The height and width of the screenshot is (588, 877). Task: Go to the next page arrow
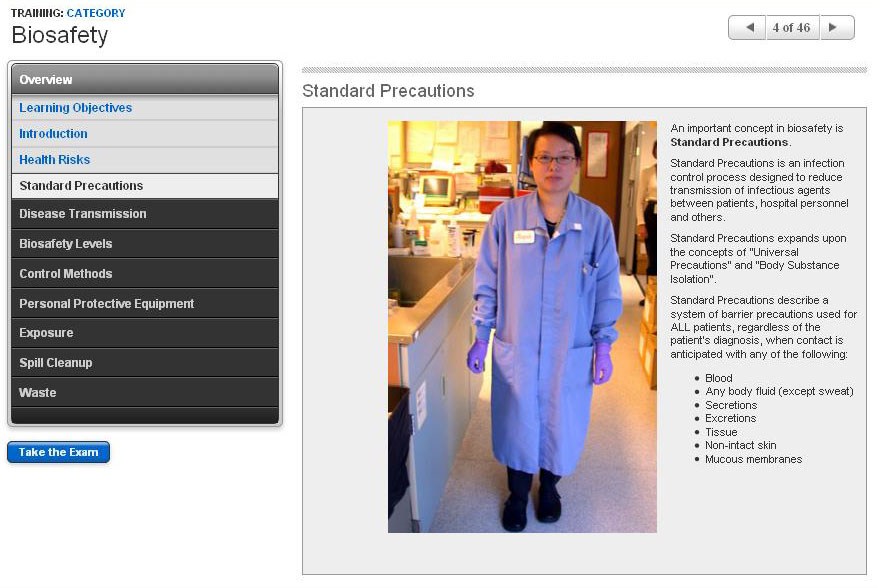[837, 28]
